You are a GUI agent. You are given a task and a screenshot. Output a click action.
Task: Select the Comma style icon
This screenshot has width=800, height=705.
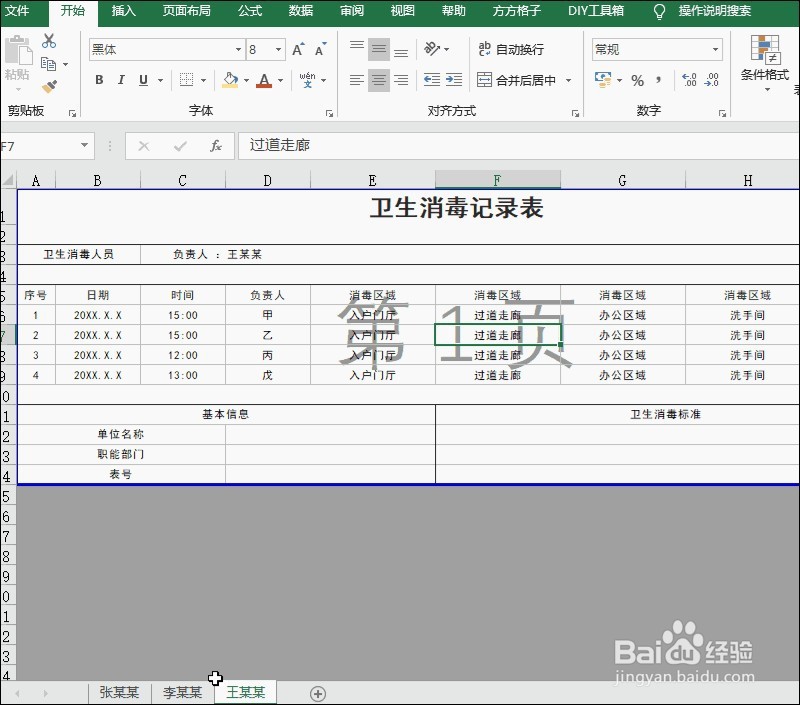[657, 80]
